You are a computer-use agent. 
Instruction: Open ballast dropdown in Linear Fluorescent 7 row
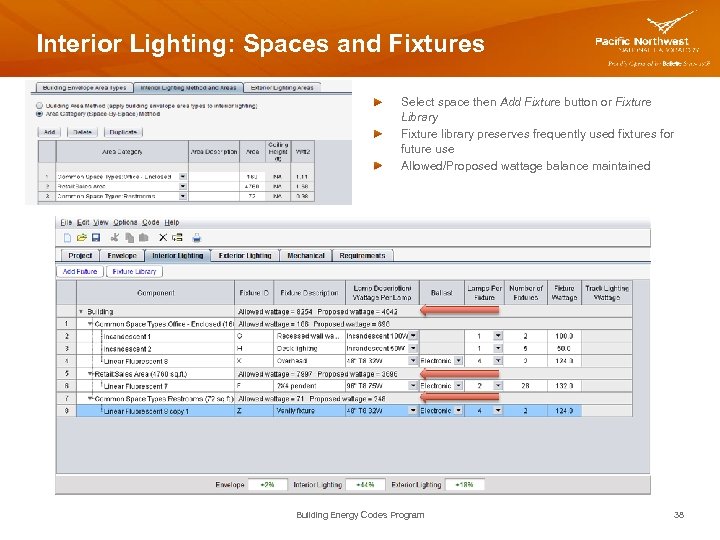[458, 385]
